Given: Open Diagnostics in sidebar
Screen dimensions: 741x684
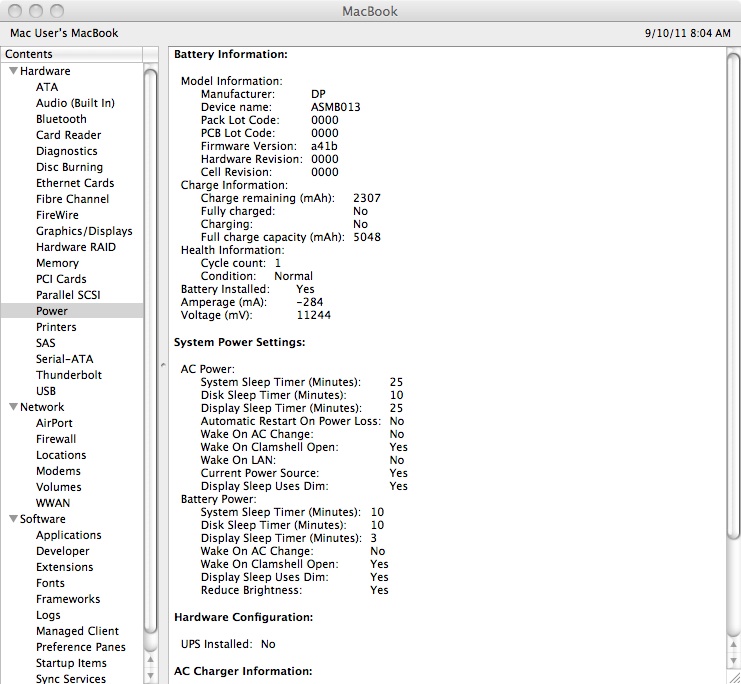Looking at the screenshot, I should coord(67,151).
